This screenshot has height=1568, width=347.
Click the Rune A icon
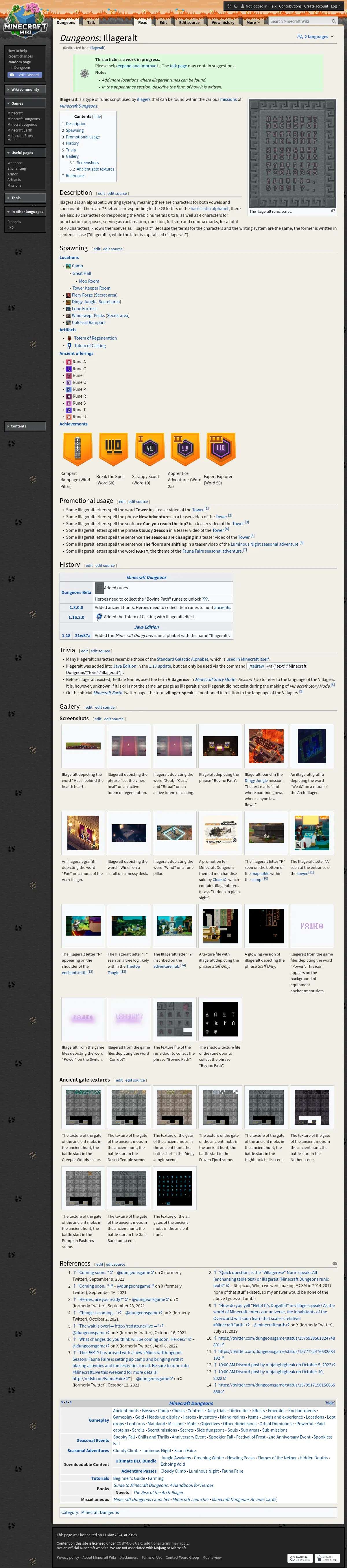tap(69, 362)
